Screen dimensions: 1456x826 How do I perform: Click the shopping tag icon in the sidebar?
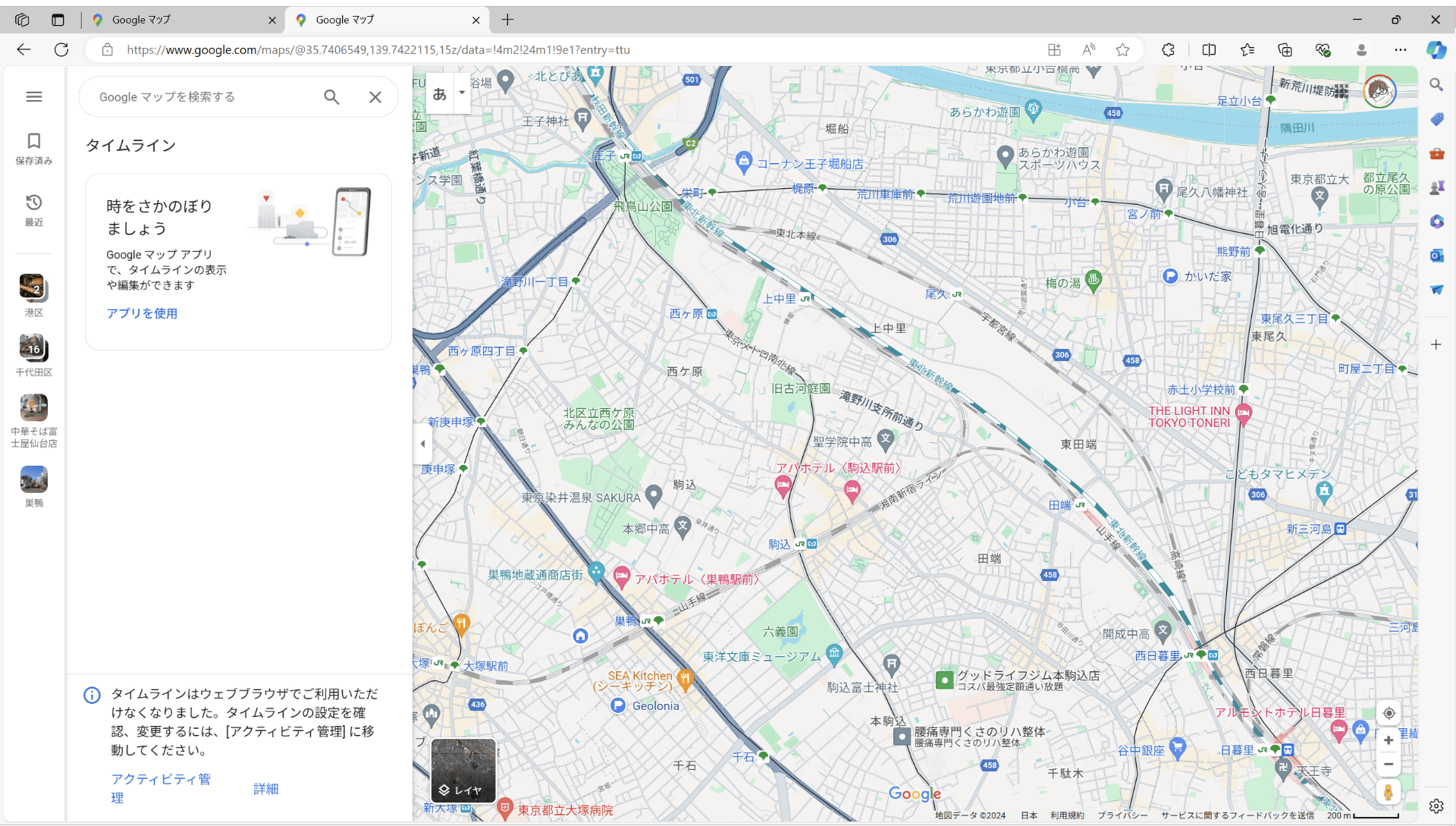1437,119
